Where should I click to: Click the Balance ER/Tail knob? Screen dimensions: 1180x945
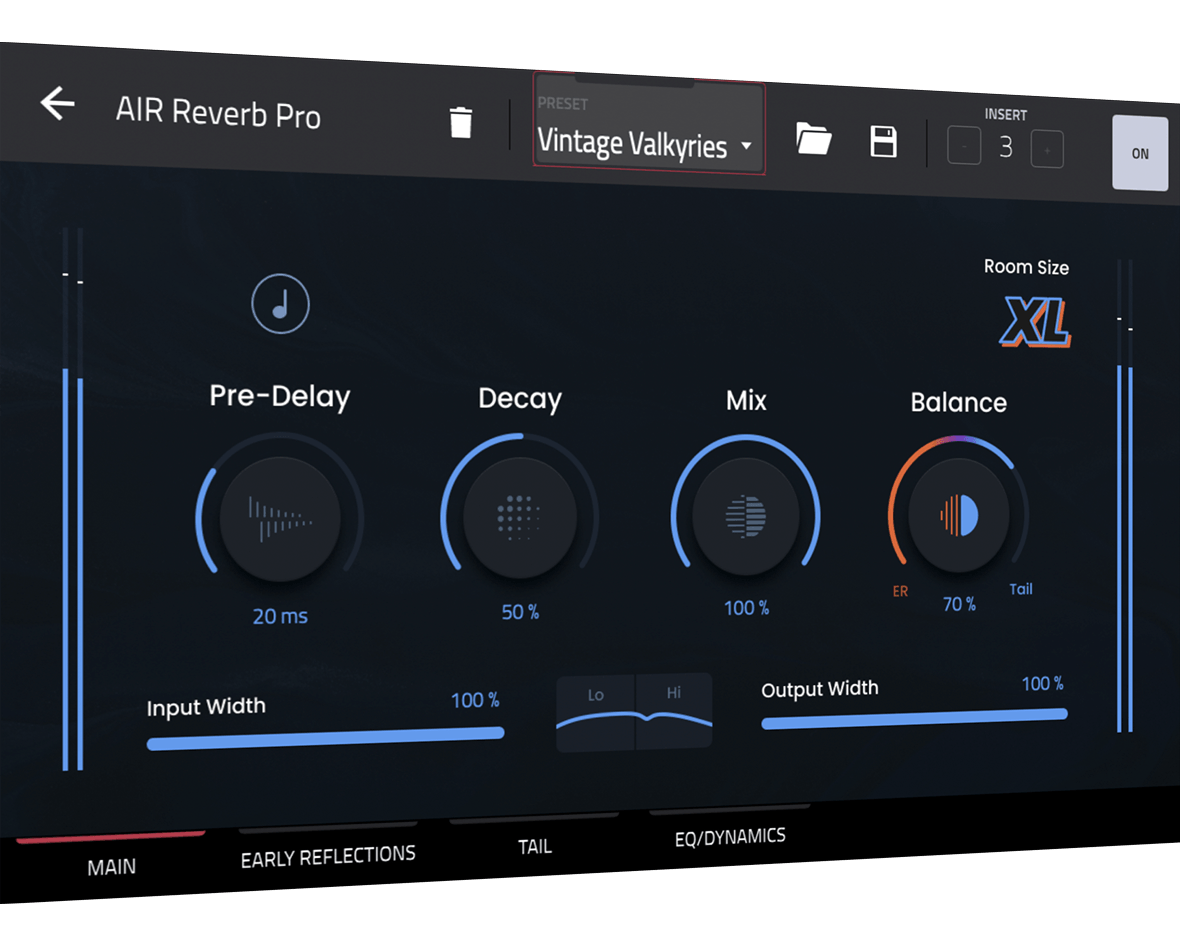pyautogui.click(x=958, y=515)
